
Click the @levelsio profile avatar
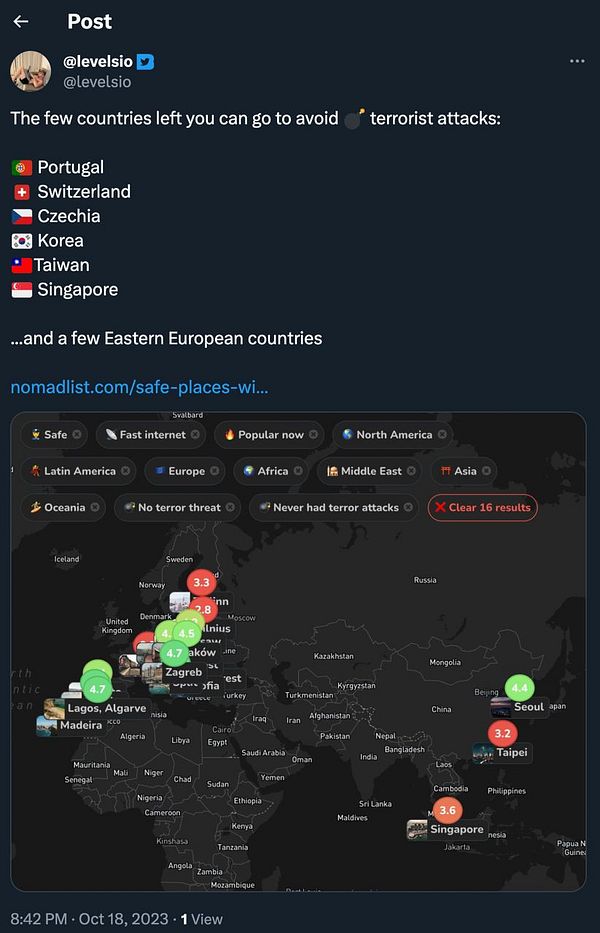pyautogui.click(x=31, y=70)
